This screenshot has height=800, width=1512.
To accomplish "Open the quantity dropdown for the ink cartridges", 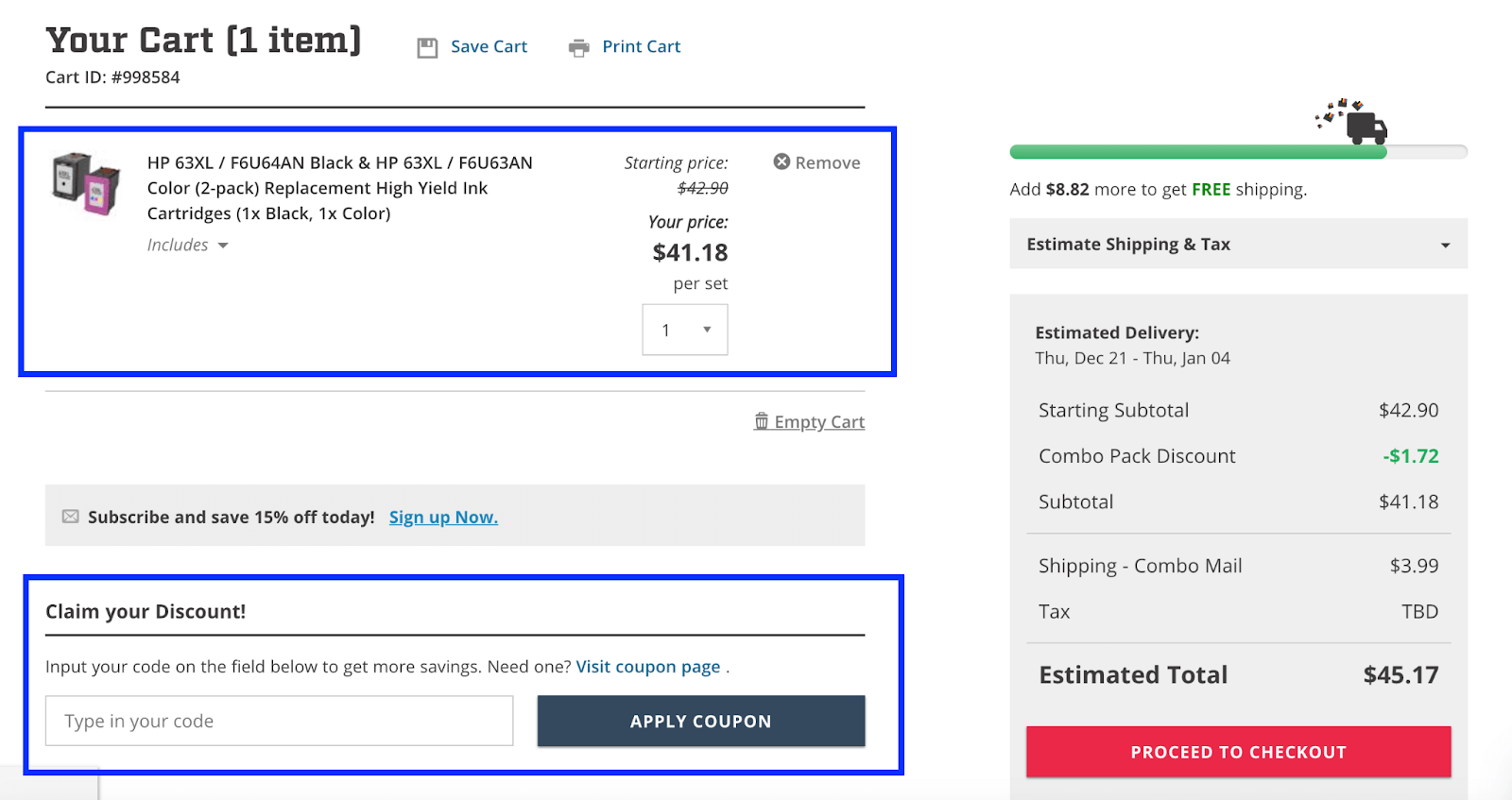I will 684,329.
